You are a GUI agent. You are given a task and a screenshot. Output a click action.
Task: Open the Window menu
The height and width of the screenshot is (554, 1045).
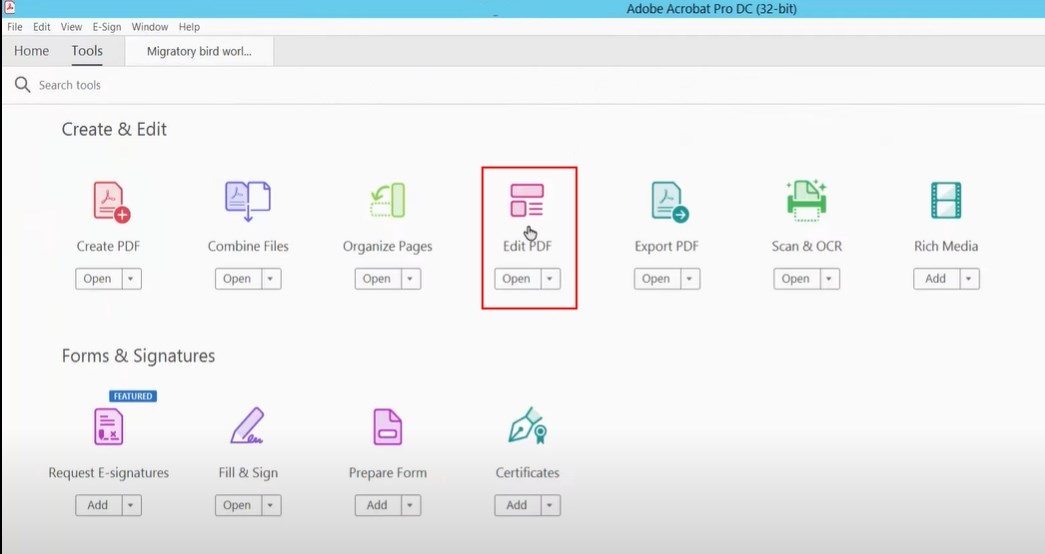(149, 27)
